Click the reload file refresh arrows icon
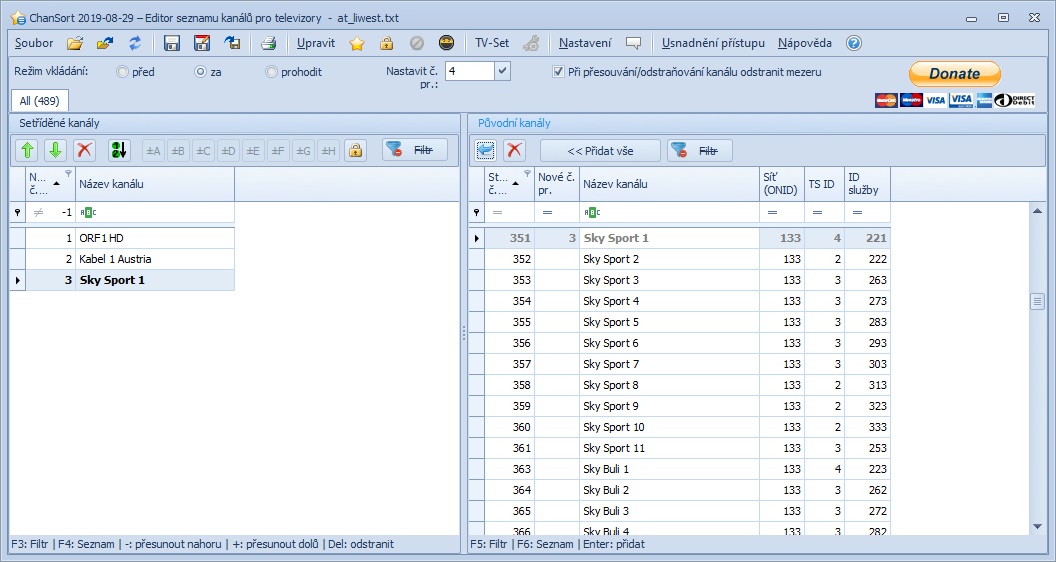Image resolution: width=1056 pixels, height=562 pixels. click(134, 43)
